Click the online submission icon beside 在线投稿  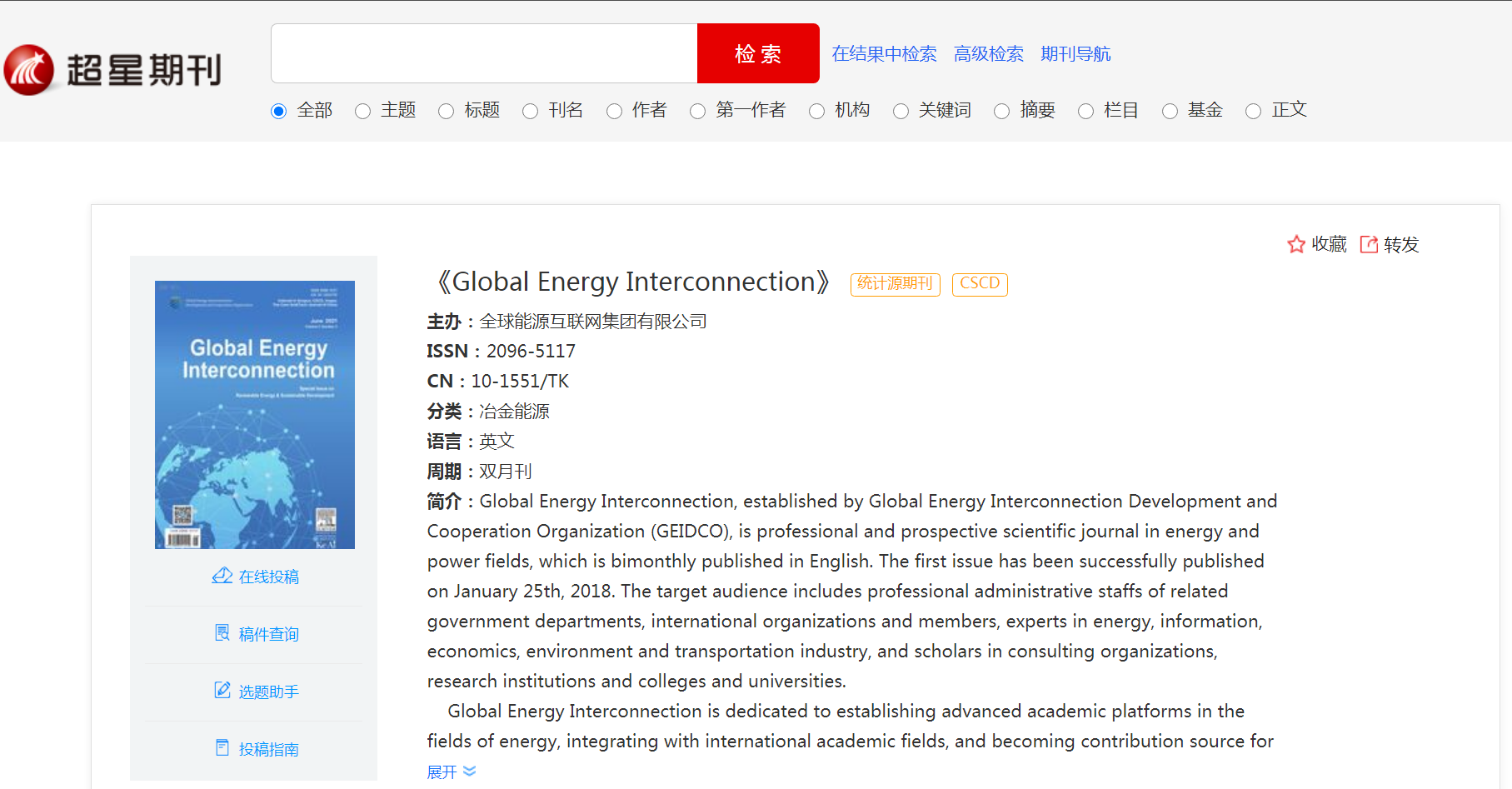[222, 576]
